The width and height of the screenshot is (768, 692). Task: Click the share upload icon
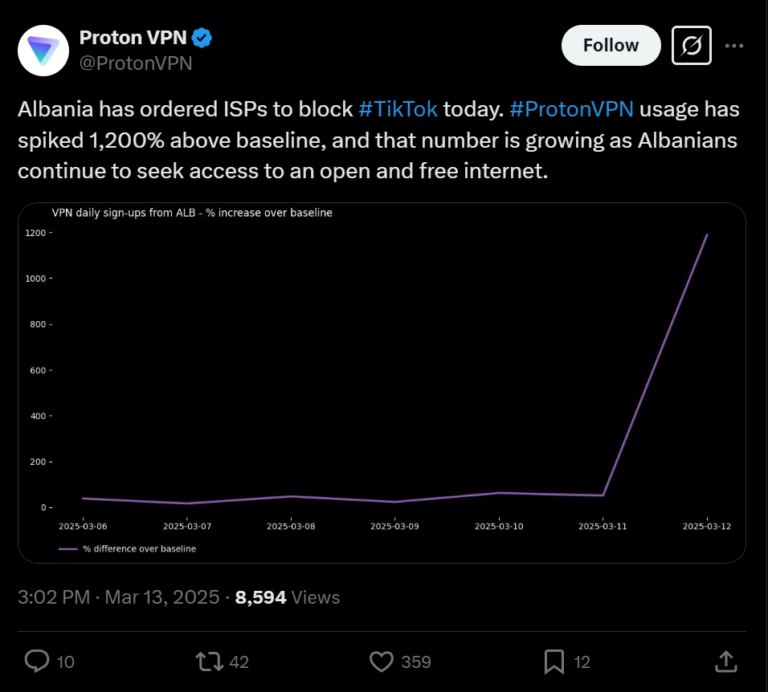pos(726,662)
